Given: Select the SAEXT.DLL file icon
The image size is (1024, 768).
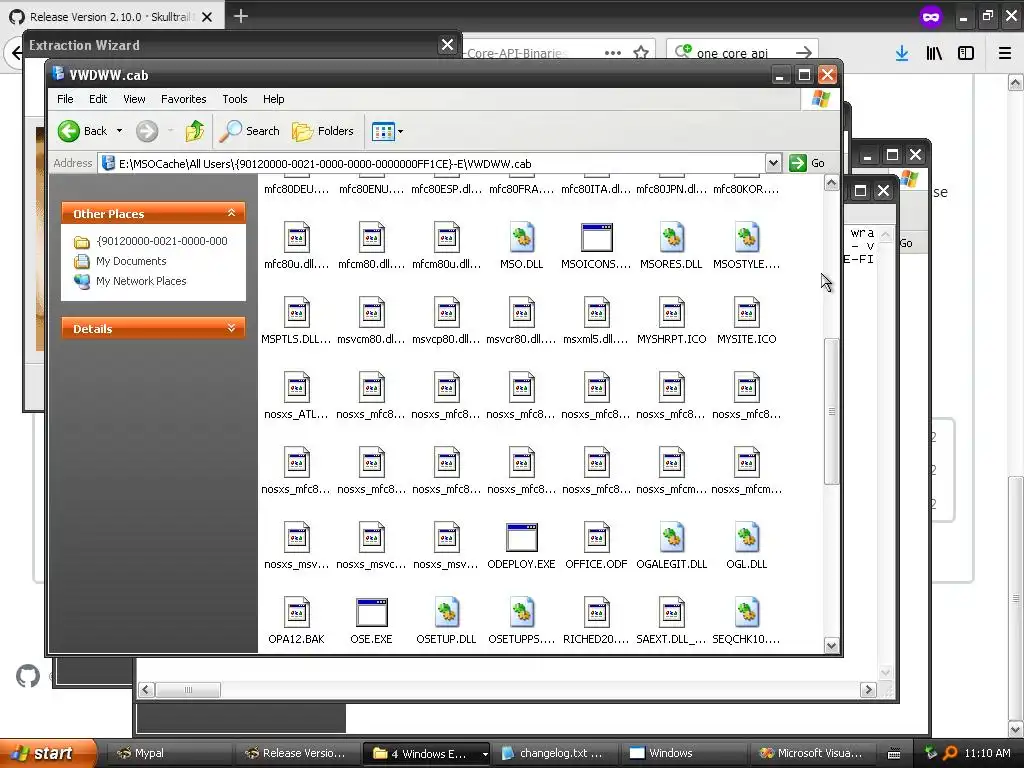Looking at the screenshot, I should (671, 613).
